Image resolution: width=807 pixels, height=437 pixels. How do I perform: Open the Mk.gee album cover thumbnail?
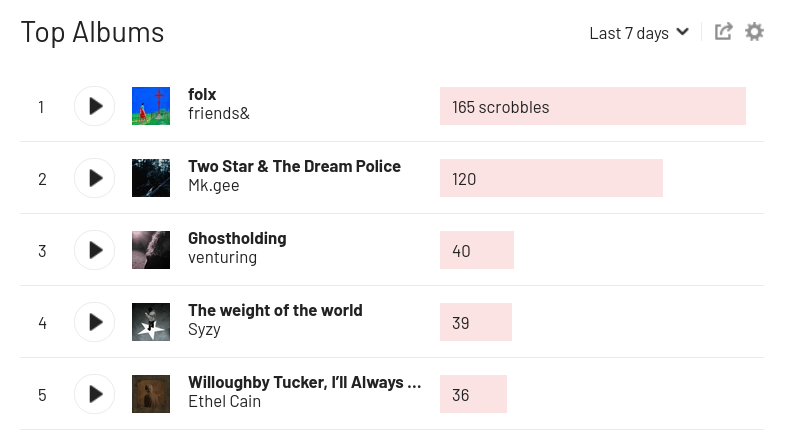point(151,178)
